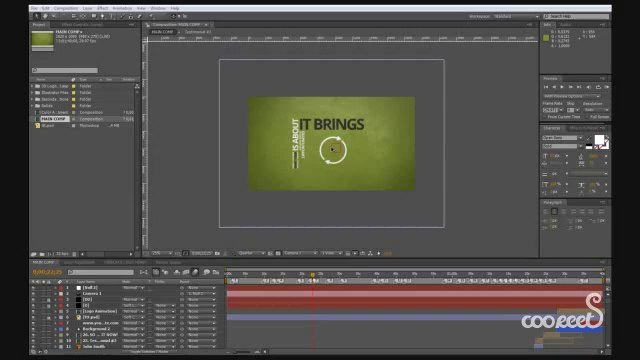Click the white fill color swatch
The image size is (640, 360).
(x=599, y=140)
